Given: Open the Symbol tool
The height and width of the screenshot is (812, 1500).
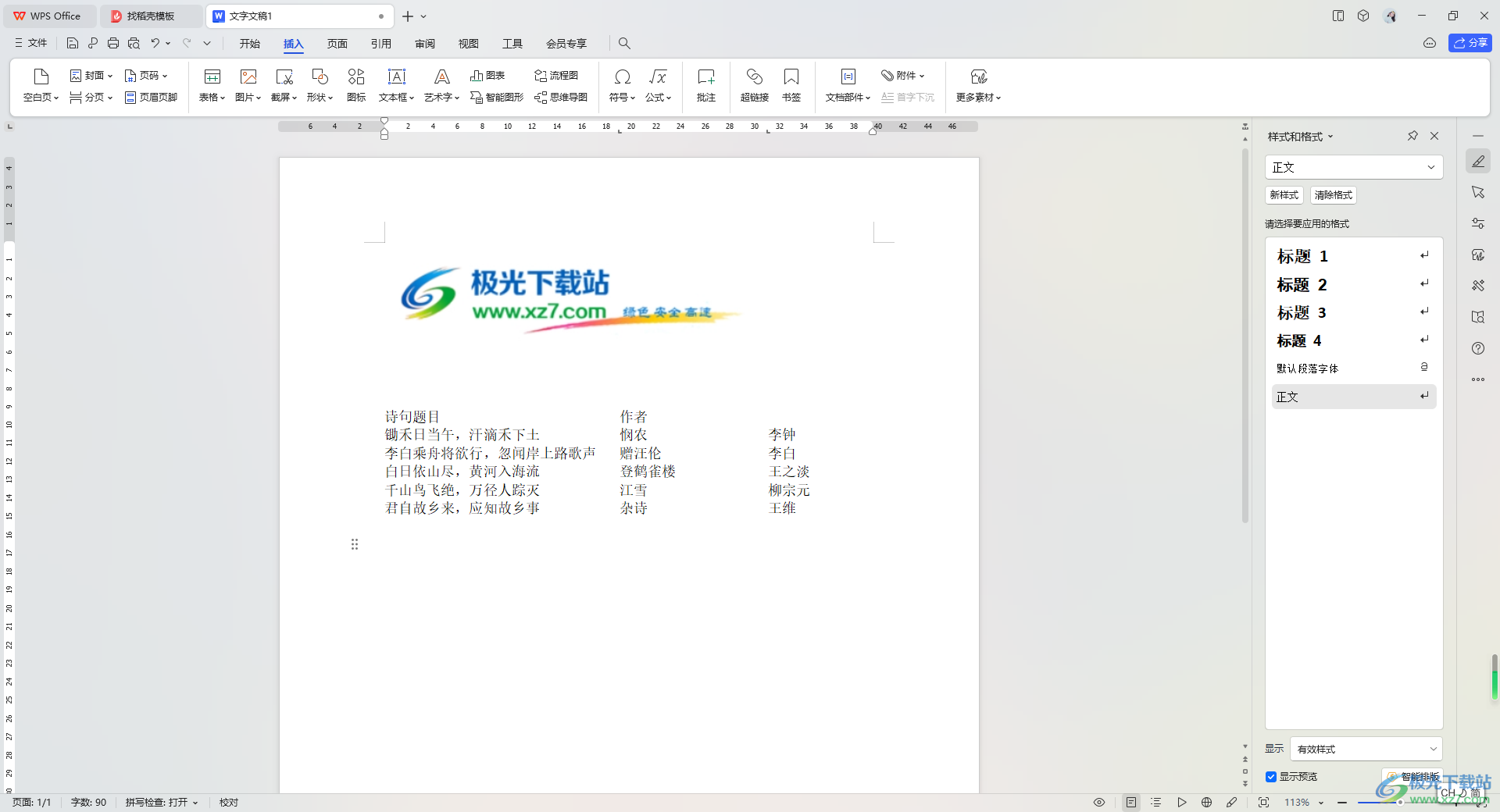Looking at the screenshot, I should (622, 85).
